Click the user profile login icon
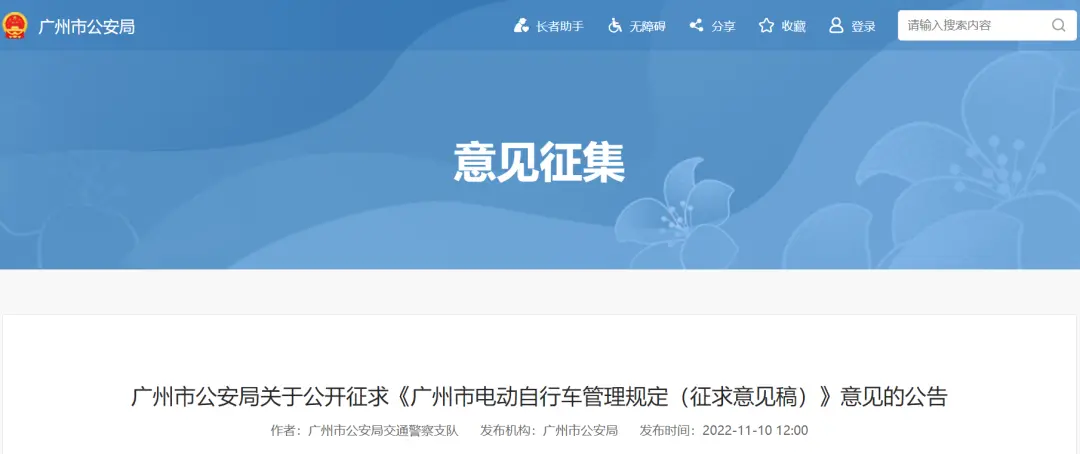Image resolution: width=1080 pixels, height=454 pixels. [836, 26]
